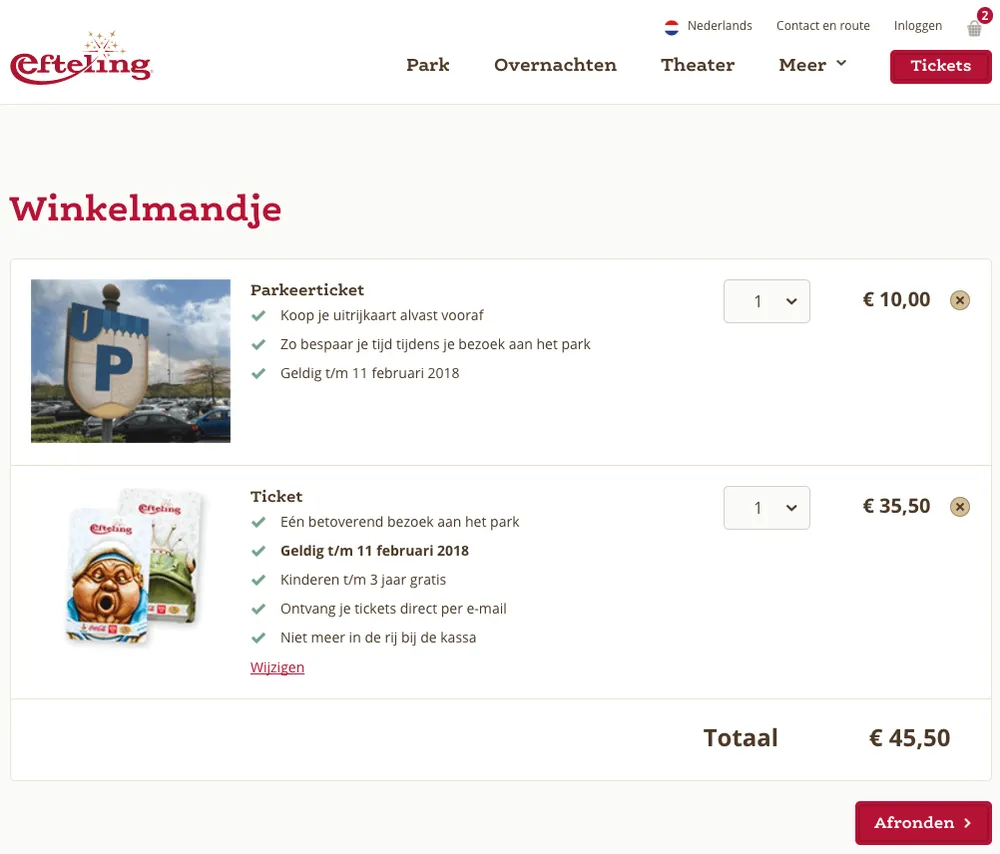Open the Wijzigen link under Ticket
This screenshot has width=1000, height=854.
[277, 666]
